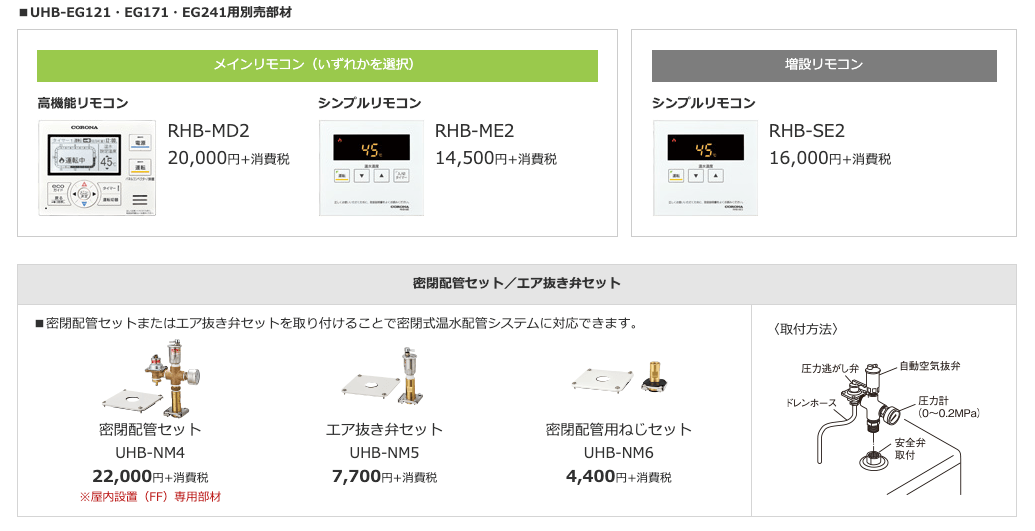1035x531 pixels.
Task: Click the 密閉配管セット／エア抜き弁セット section header
Action: (517, 284)
